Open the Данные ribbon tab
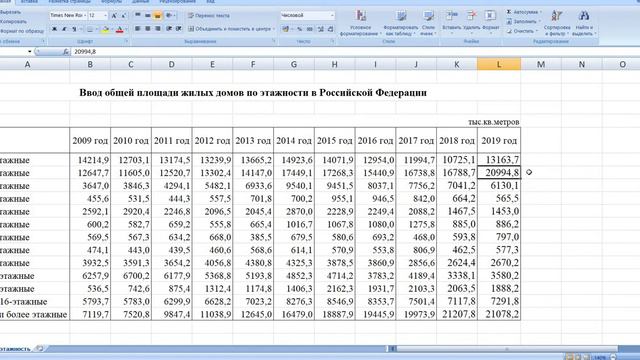The height and width of the screenshot is (360, 640). tap(140, 2)
